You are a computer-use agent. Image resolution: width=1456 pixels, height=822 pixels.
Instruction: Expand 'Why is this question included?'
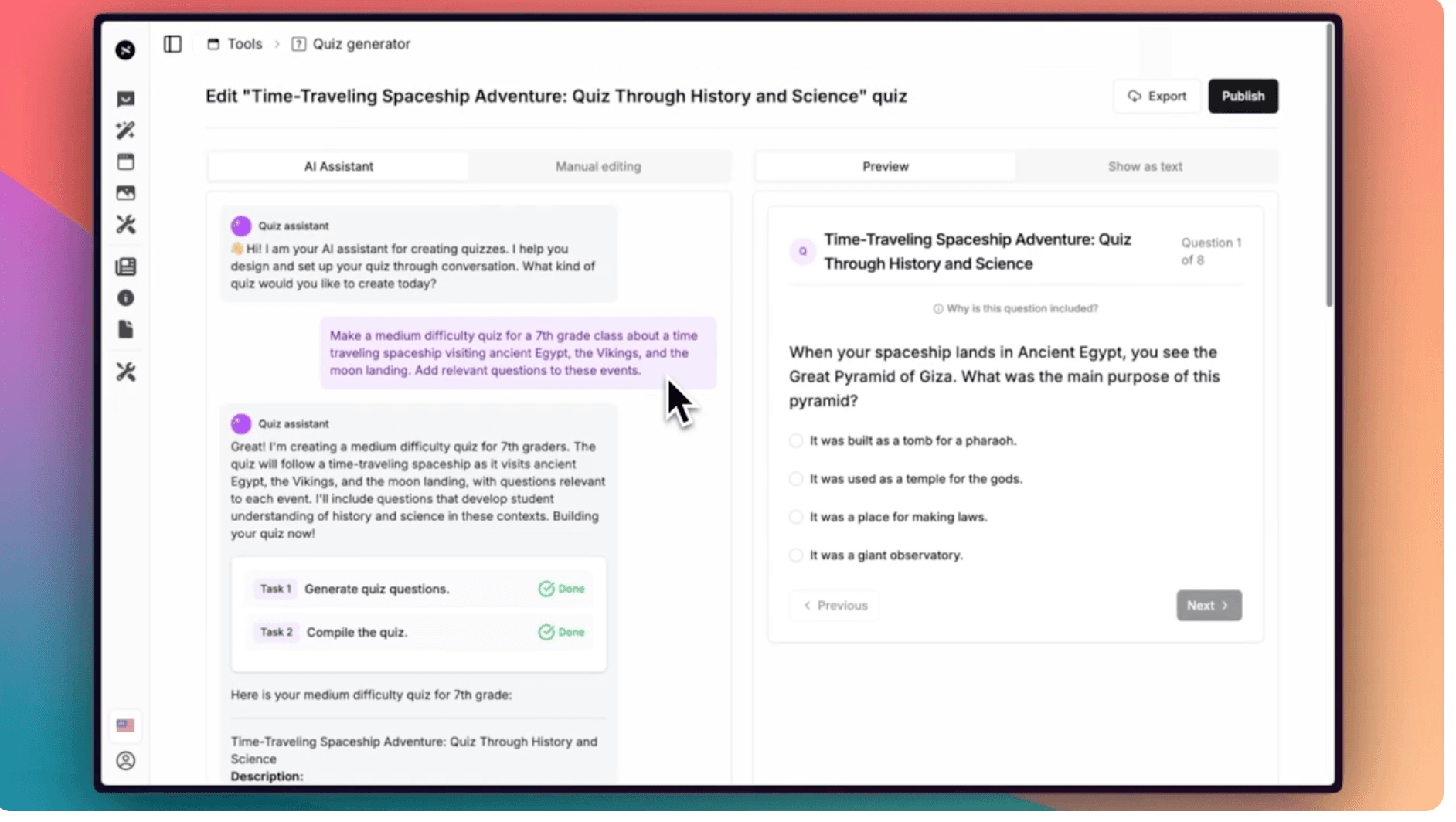point(1015,308)
